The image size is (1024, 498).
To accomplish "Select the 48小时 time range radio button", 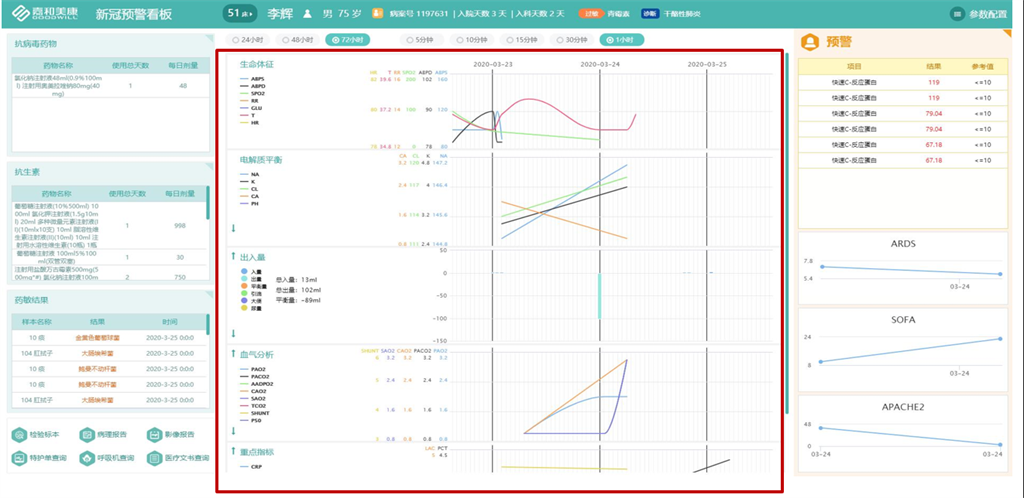I will (x=284, y=40).
